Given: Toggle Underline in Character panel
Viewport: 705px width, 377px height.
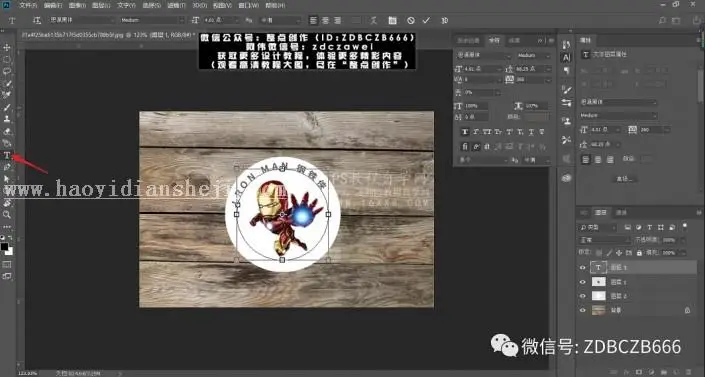Looking at the screenshot, I should tap(531, 132).
